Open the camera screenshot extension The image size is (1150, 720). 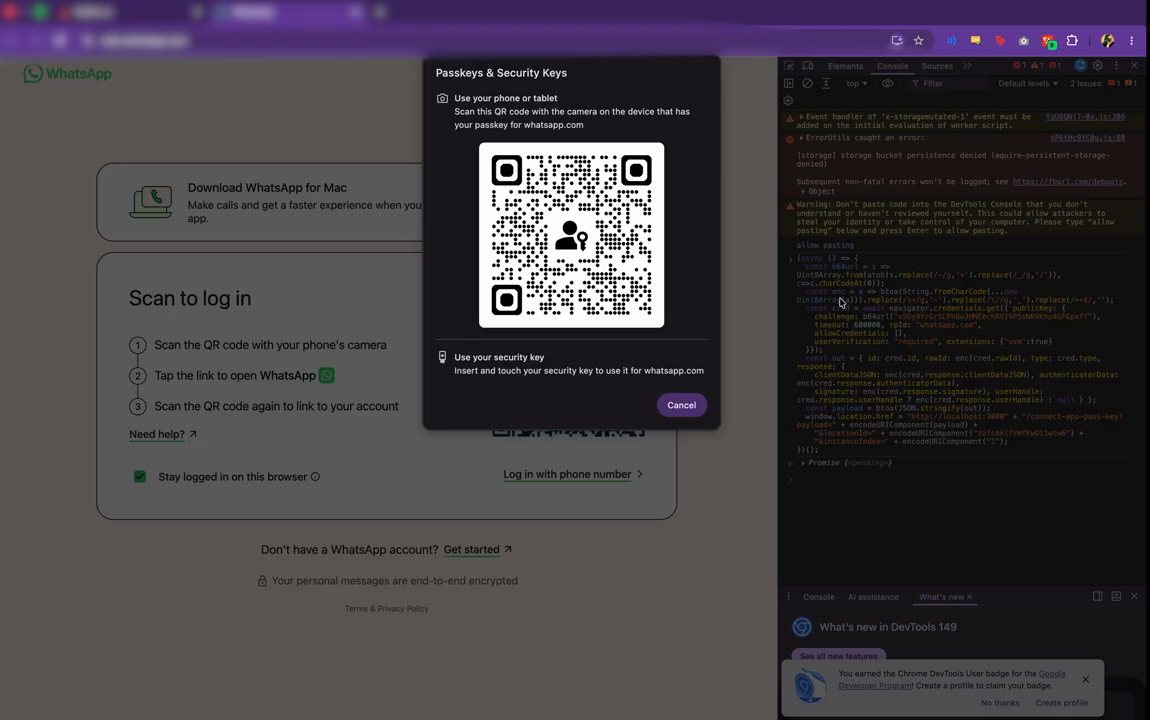[1024, 41]
